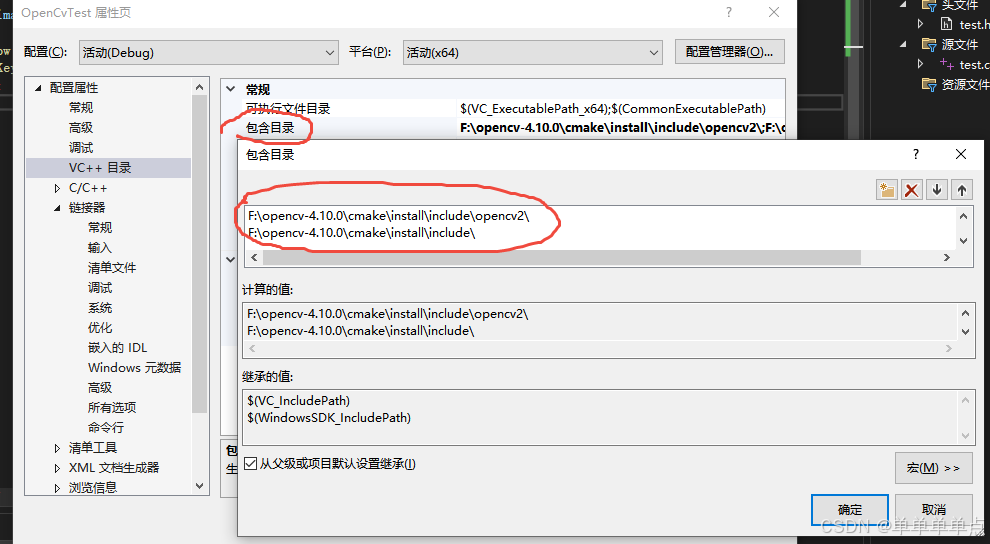Click the 包含目录 property row label
990x544 pixels.
coord(270,128)
